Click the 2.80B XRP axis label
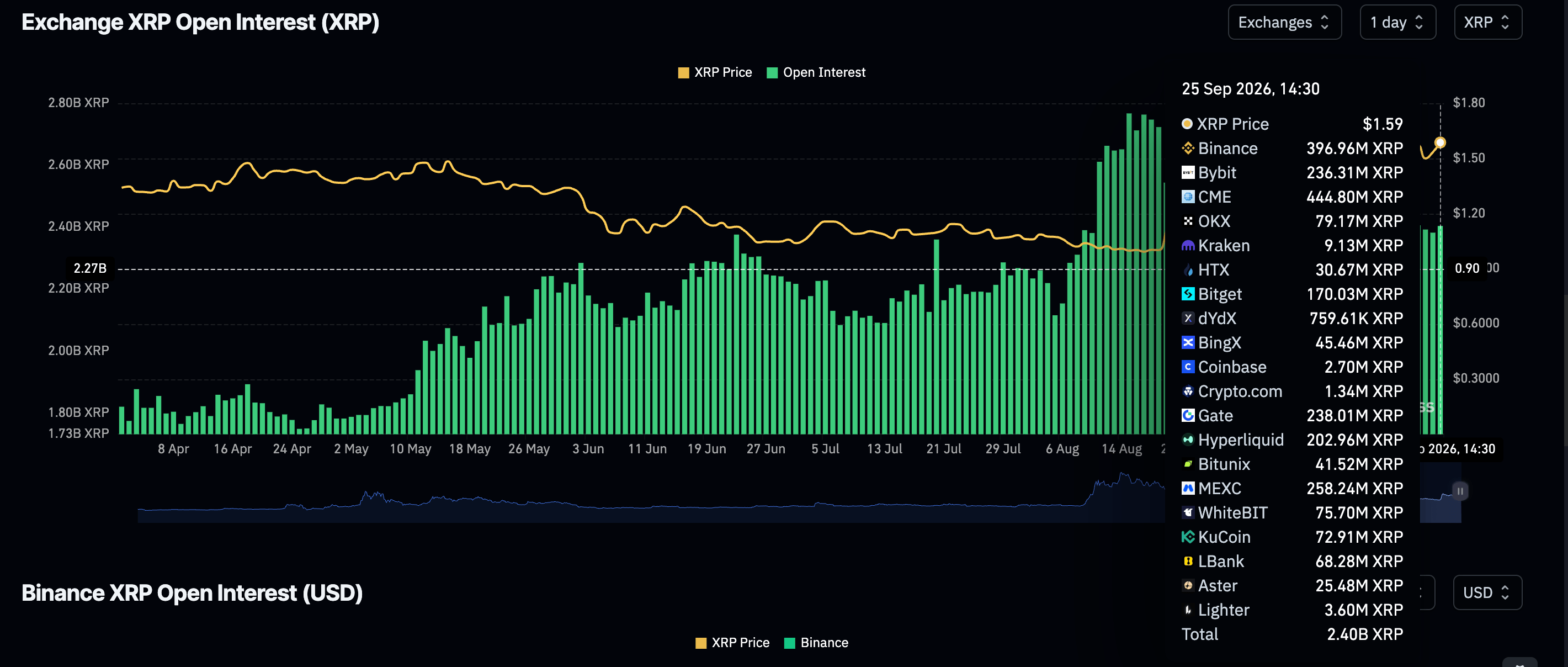The height and width of the screenshot is (667, 1568). (x=78, y=102)
